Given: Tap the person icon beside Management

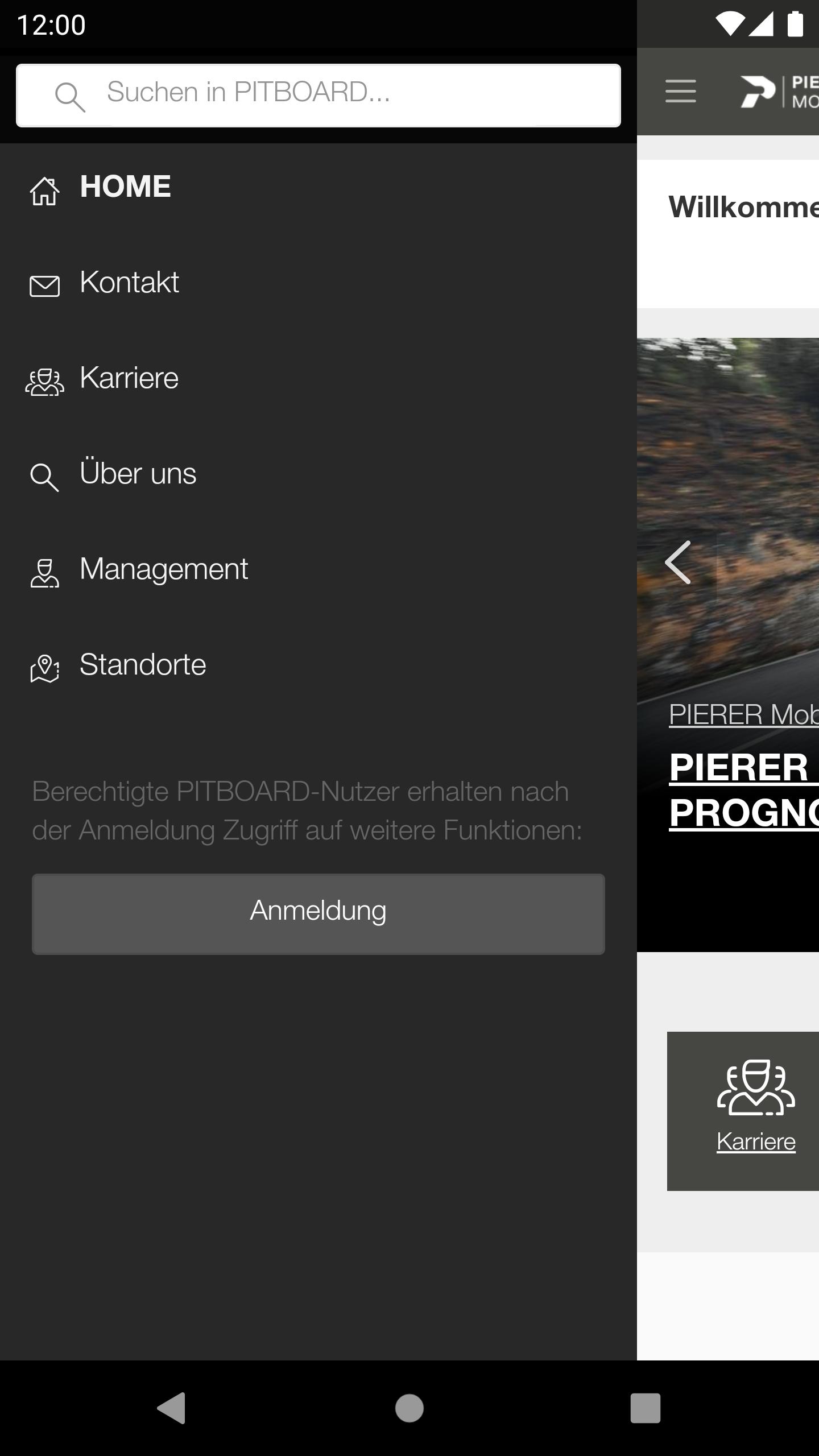Looking at the screenshot, I should tap(44, 573).
